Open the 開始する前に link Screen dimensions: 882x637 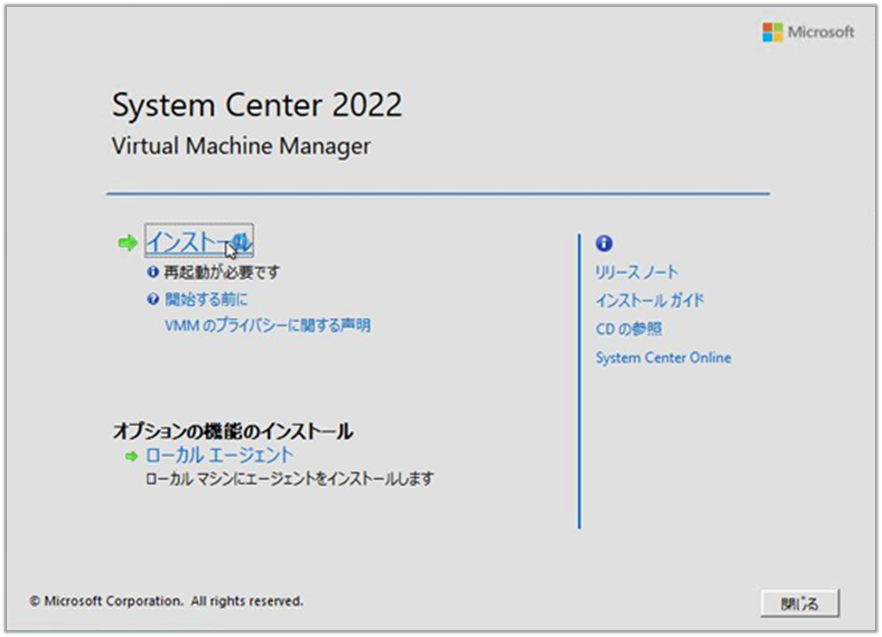pos(206,299)
